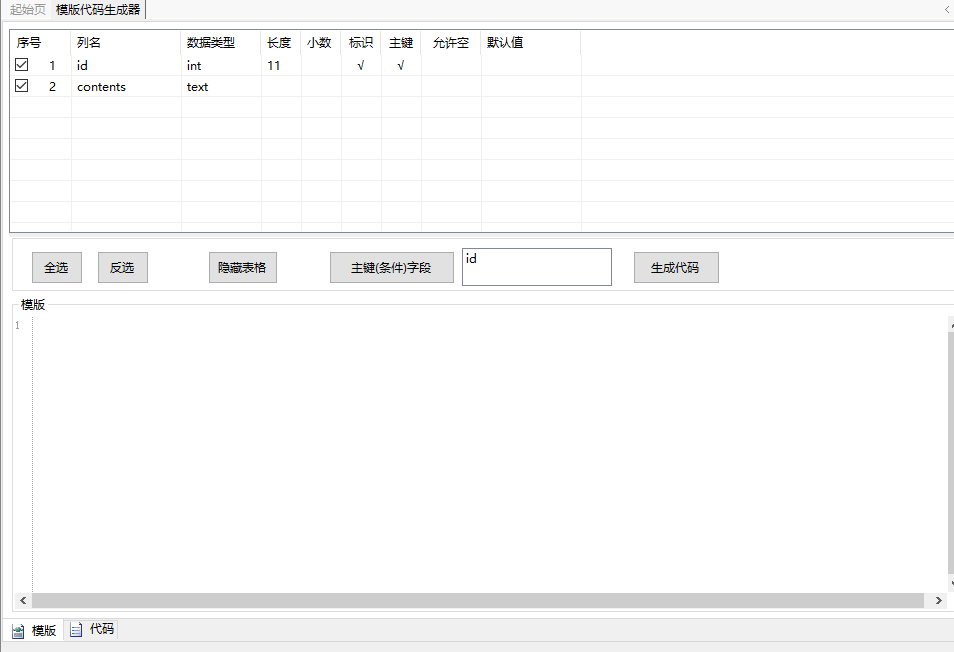Click the data type cell int
This screenshot has width=954, height=652.
point(221,65)
